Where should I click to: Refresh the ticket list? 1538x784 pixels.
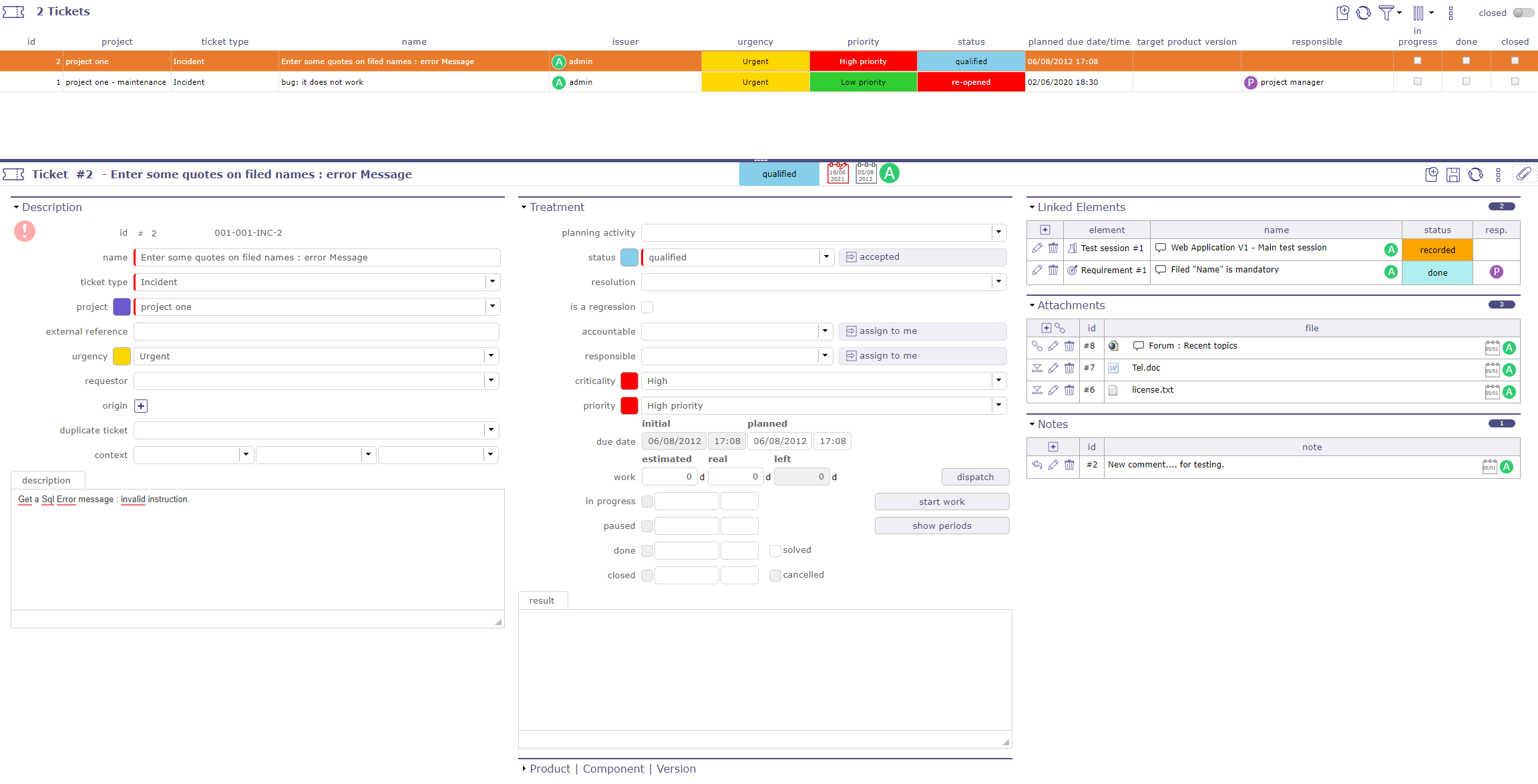(x=1364, y=13)
